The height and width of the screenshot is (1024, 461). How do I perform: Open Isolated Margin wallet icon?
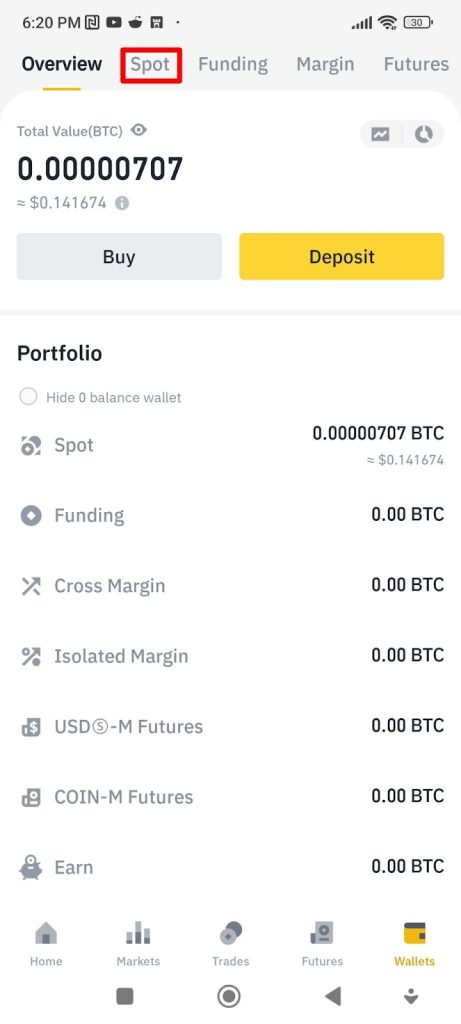tap(31, 656)
